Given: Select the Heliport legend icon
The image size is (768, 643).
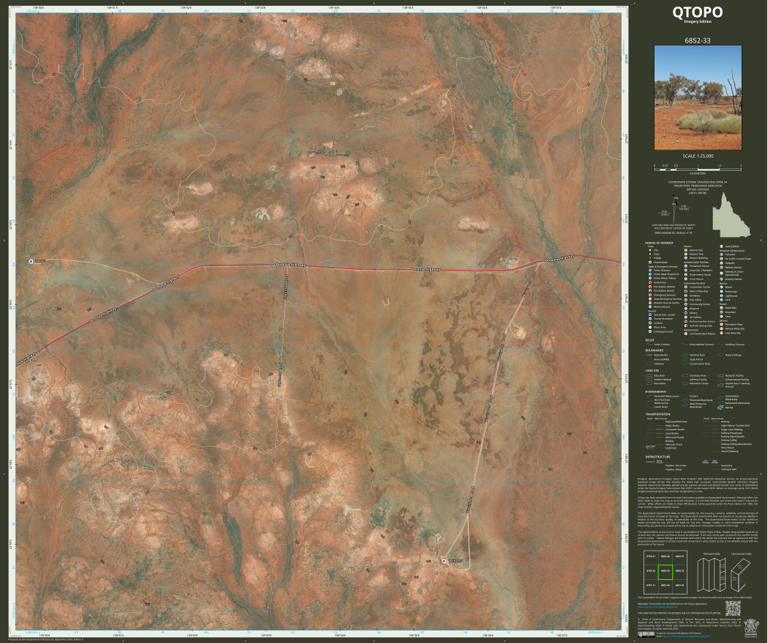Looking at the screenshot, I should [x=721, y=254].
